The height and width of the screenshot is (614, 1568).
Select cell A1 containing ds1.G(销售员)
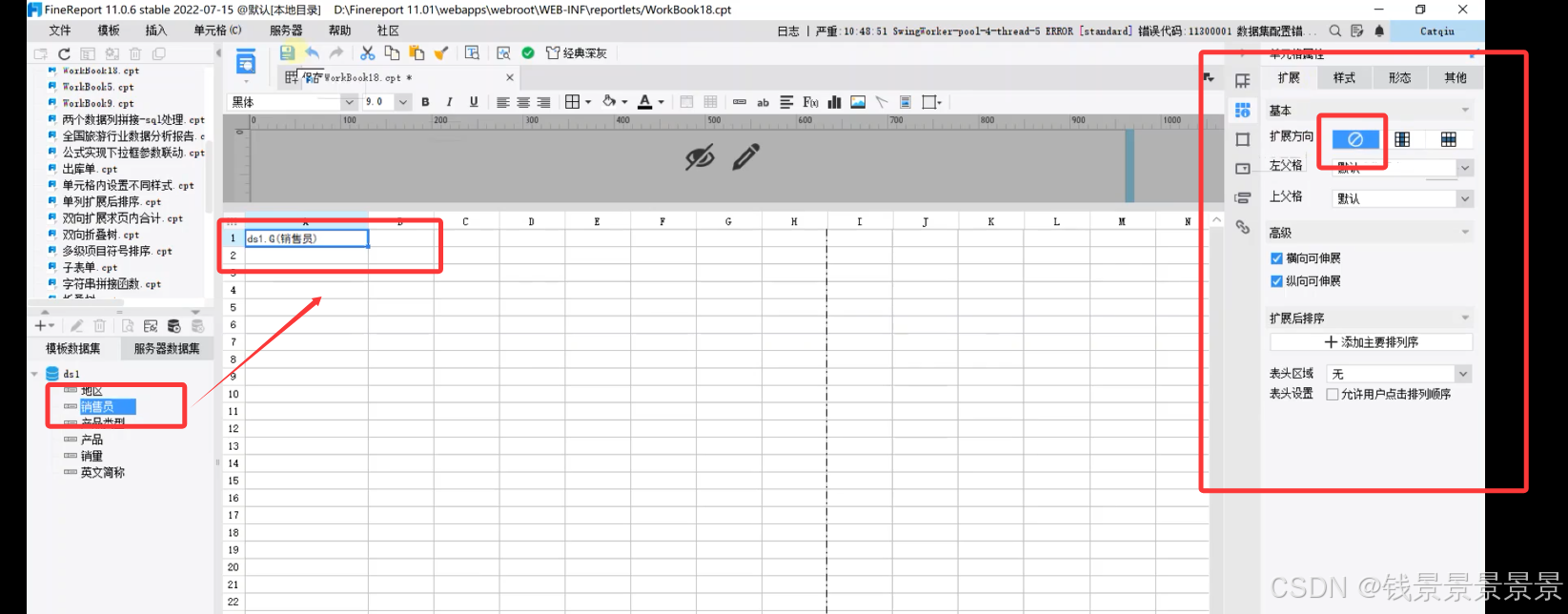(306, 238)
